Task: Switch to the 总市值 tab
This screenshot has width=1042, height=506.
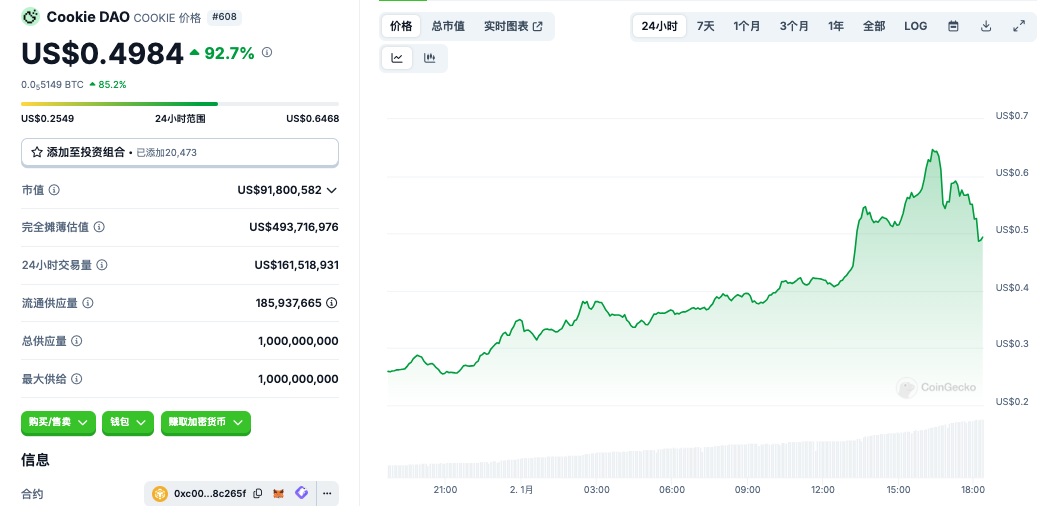Action: pyautogui.click(x=447, y=26)
